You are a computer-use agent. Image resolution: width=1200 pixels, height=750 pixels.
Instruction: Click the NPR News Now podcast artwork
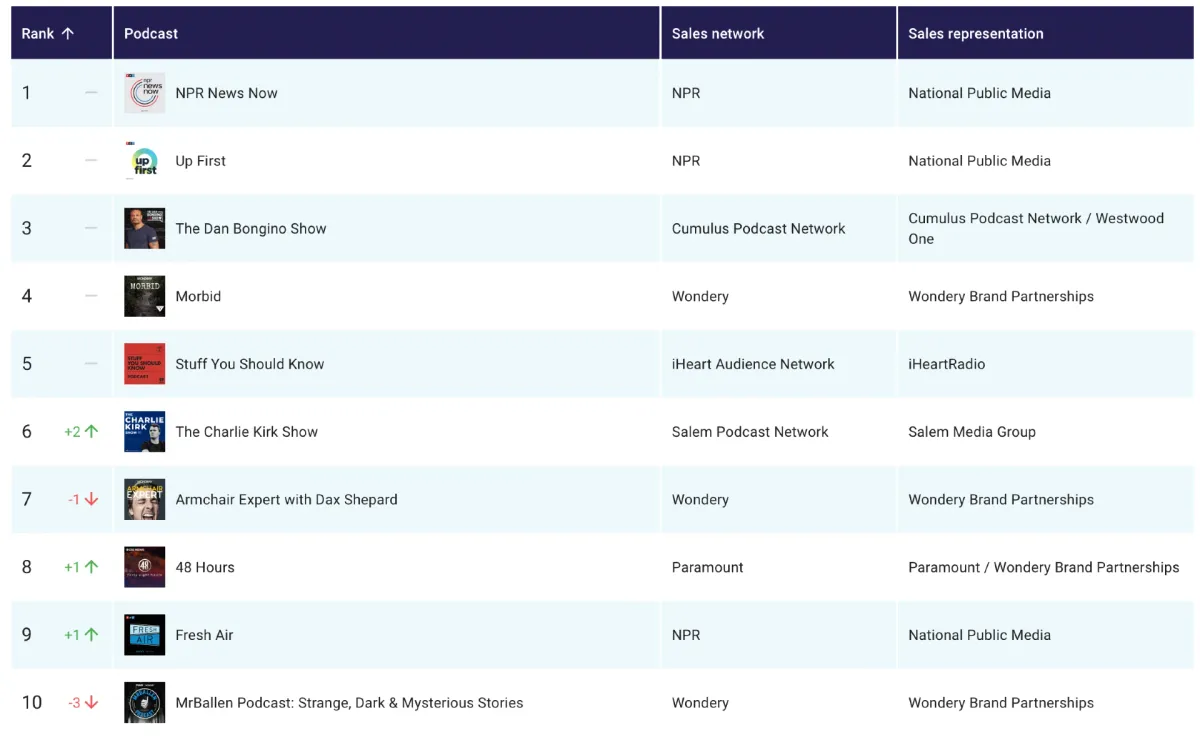(x=144, y=93)
